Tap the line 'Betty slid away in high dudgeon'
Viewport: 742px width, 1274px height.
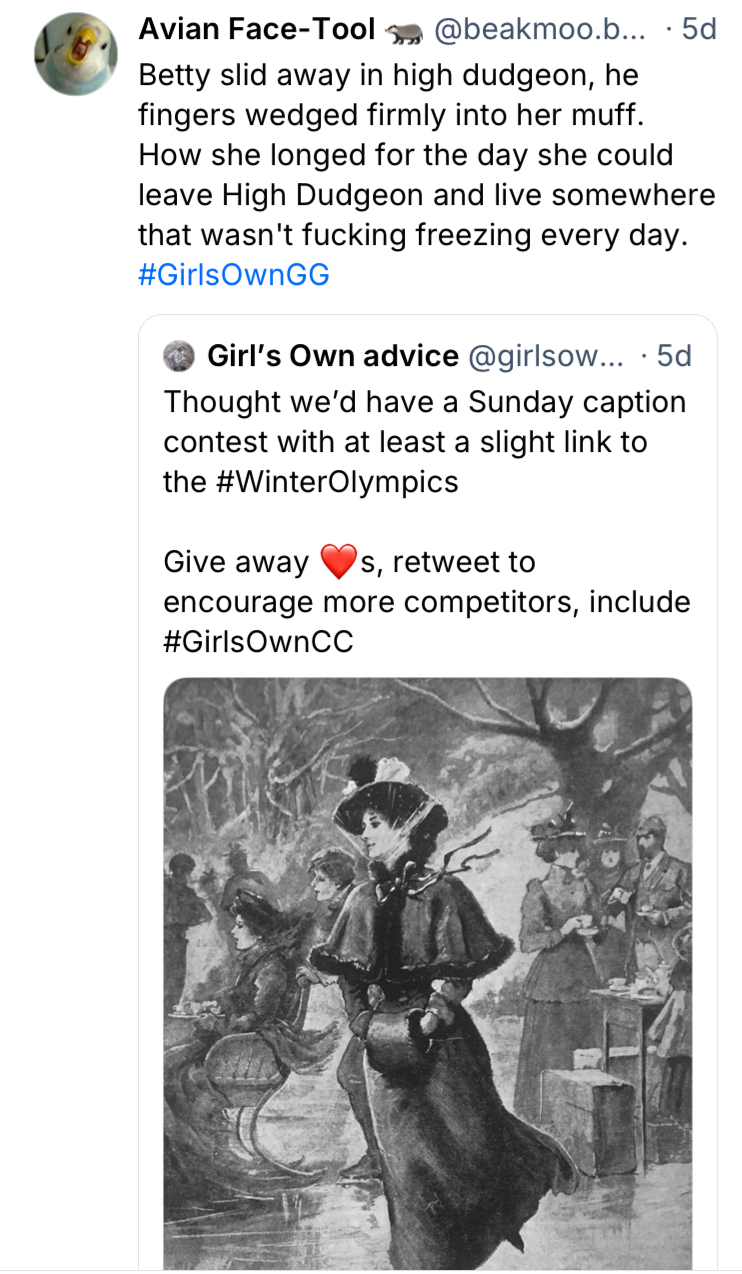388,75
